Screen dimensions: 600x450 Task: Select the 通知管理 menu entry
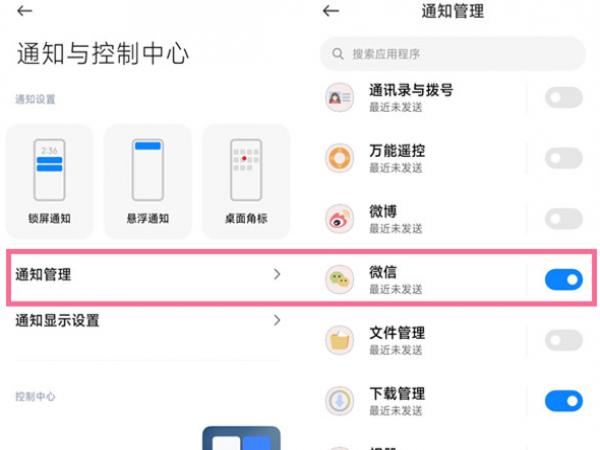point(147,274)
